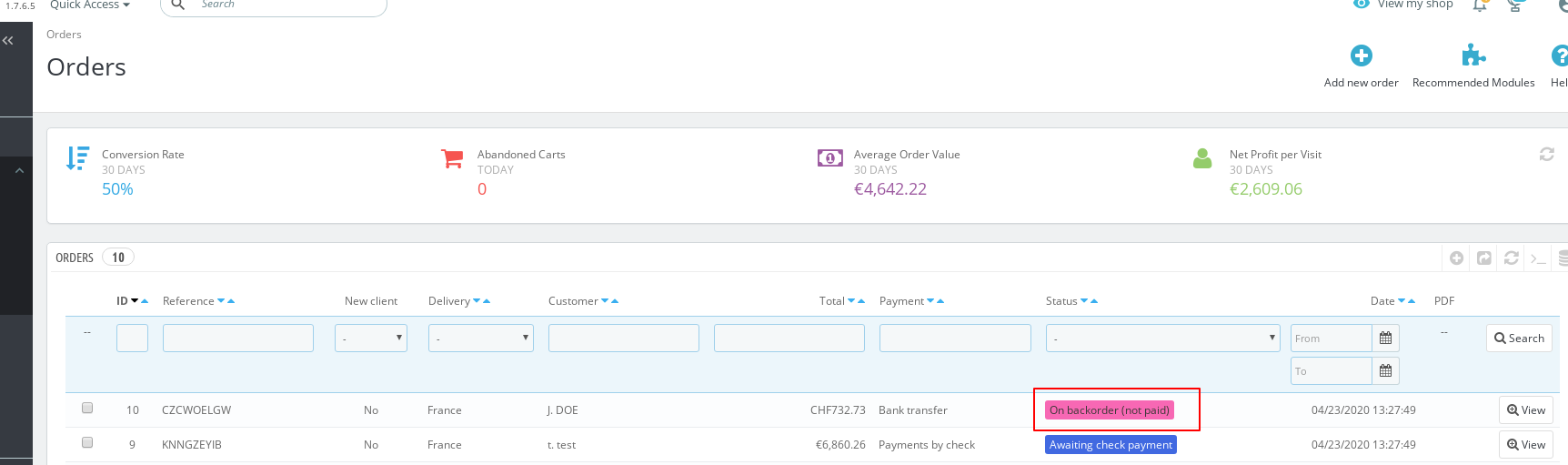Select checkbox for order KNNGZEYIB
The image size is (1568, 465).
87,442
